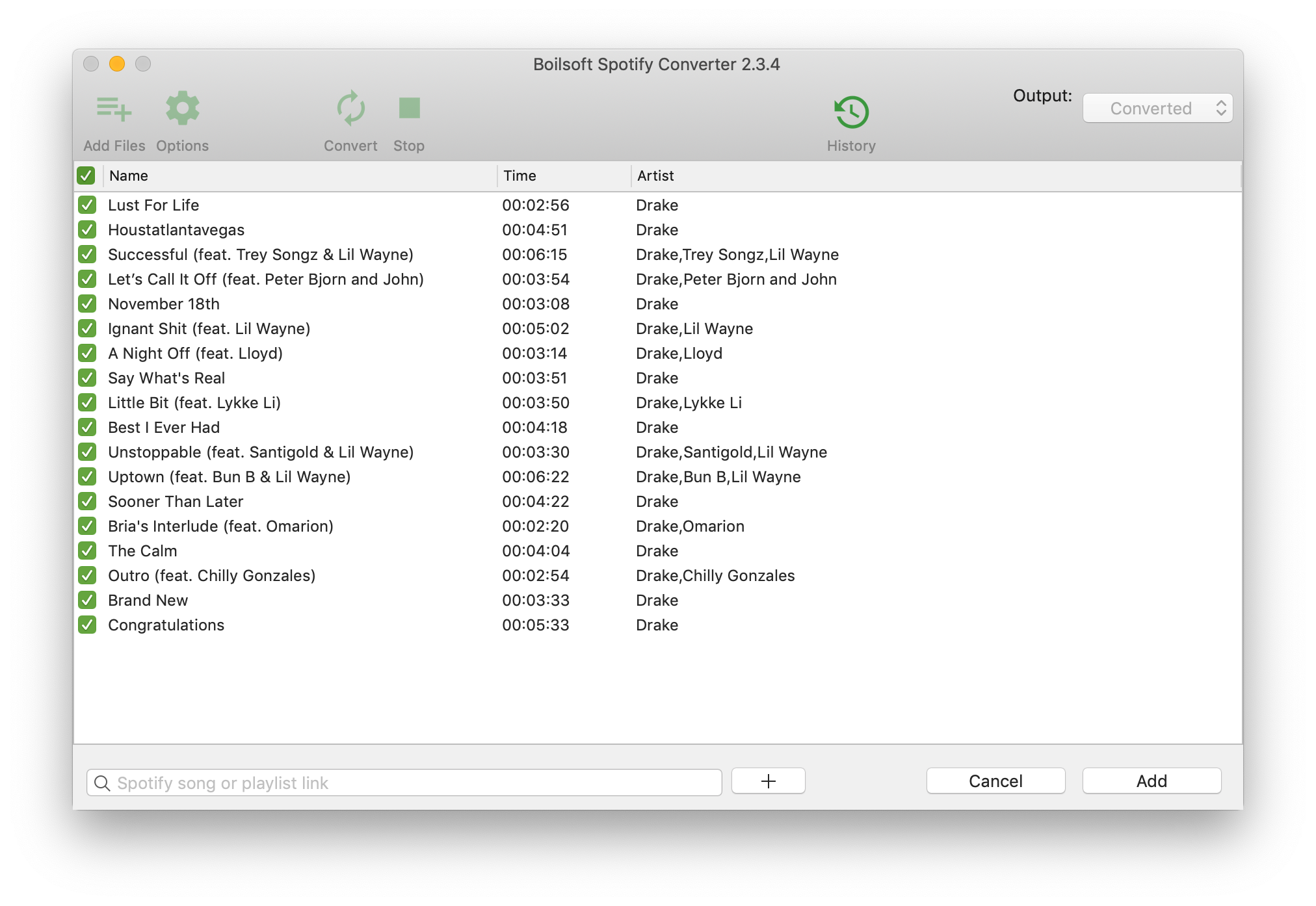This screenshot has height=906, width=1316.
Task: Select the Add button to confirm
Action: tap(1152, 782)
